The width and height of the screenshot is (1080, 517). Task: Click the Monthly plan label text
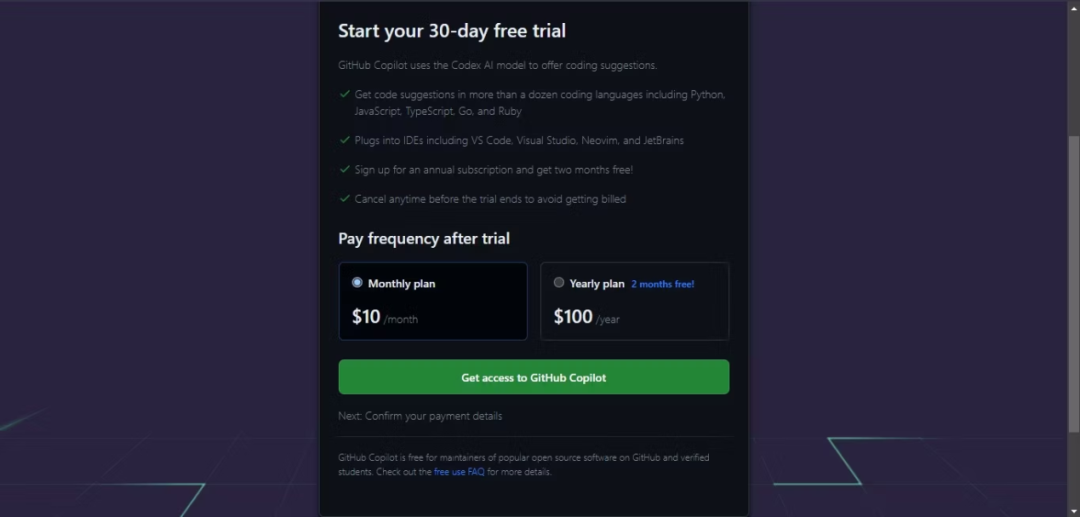point(401,284)
